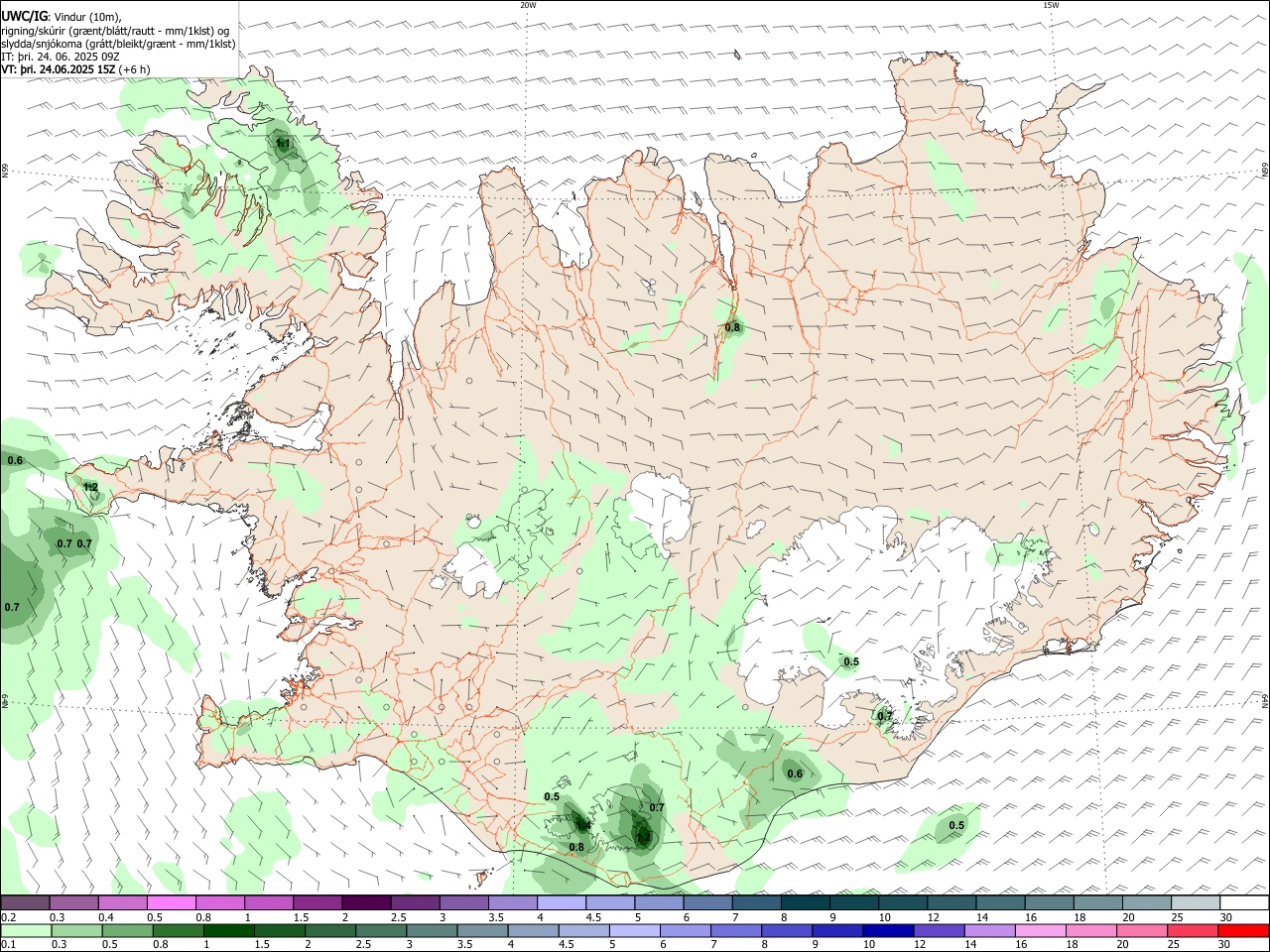Click the bright red 30 swatch in lower legend
The height and width of the screenshot is (952, 1270).
click(1242, 931)
